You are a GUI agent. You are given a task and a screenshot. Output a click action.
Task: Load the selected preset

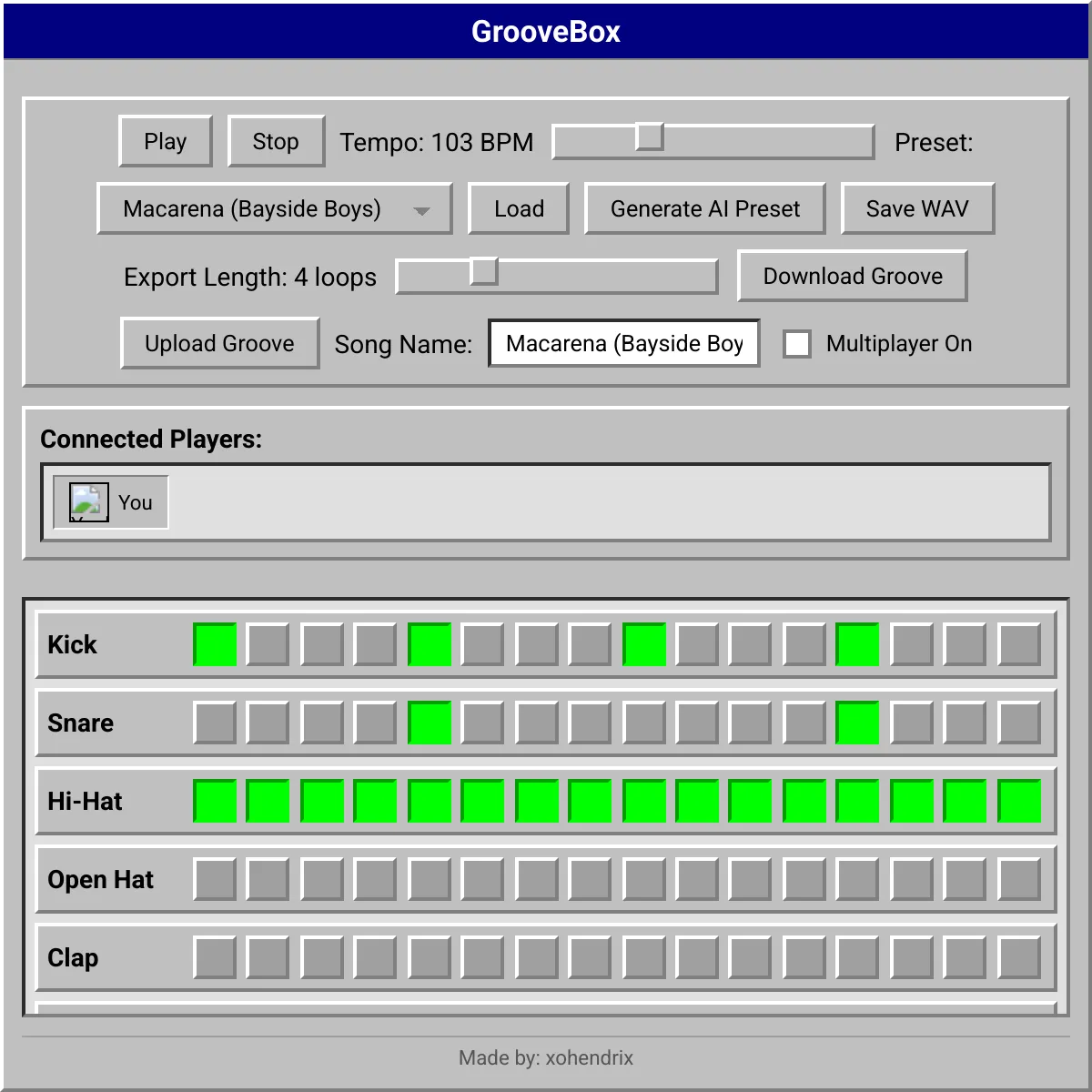click(x=518, y=208)
